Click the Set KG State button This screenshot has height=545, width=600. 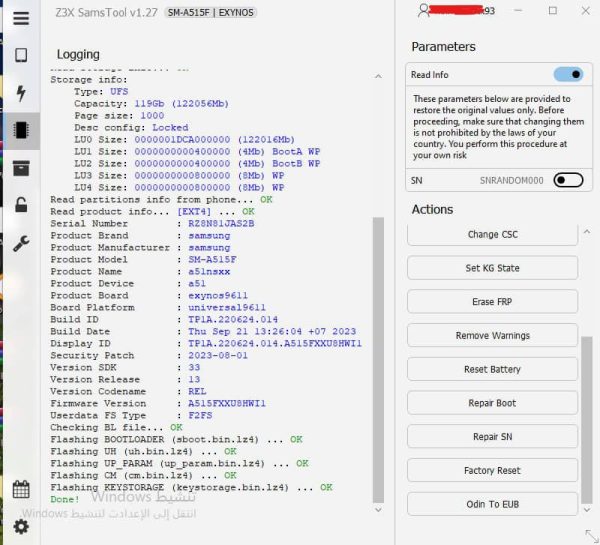(x=492, y=268)
